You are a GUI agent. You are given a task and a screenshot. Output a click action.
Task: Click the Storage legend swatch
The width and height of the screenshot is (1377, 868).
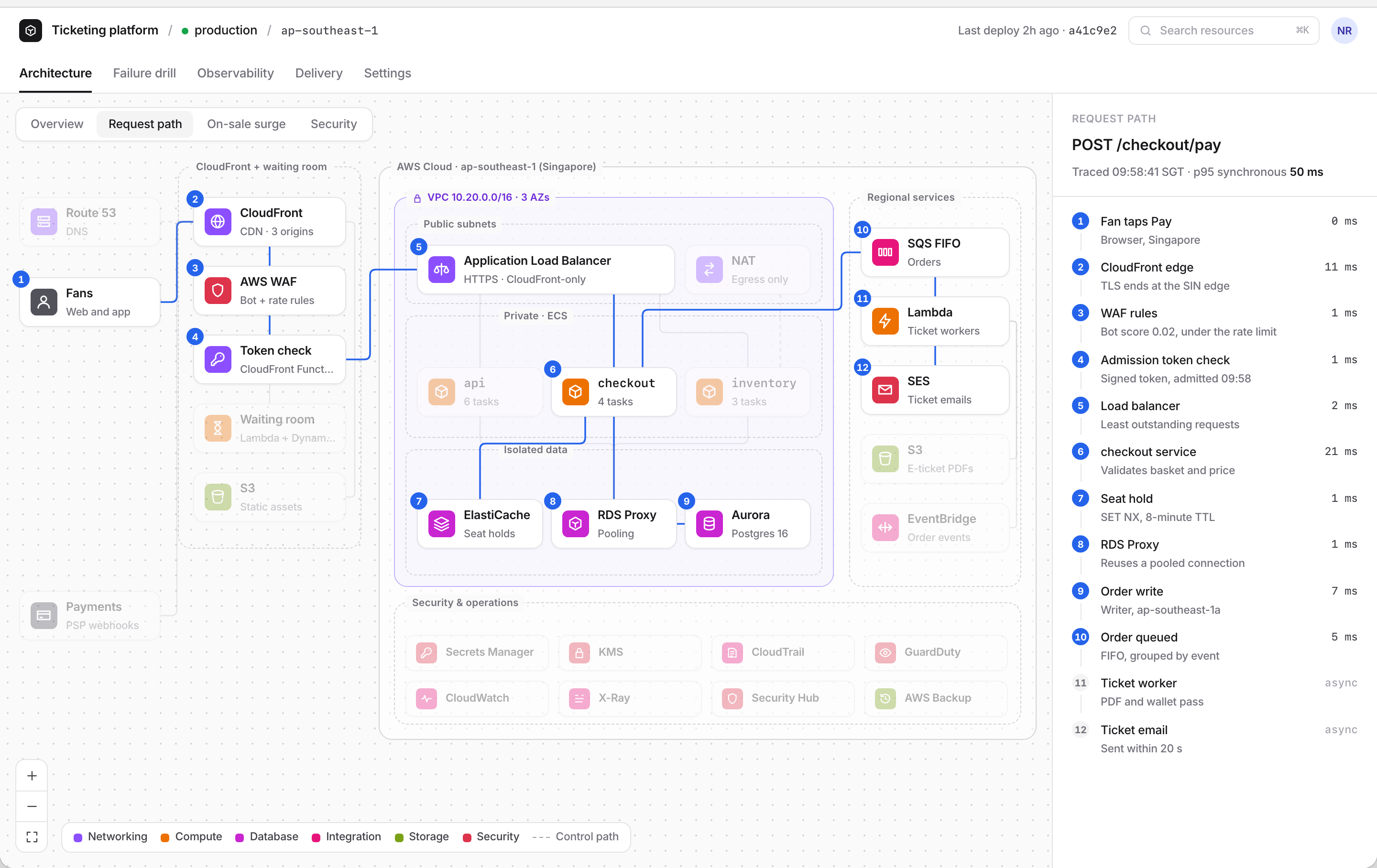pos(399,838)
